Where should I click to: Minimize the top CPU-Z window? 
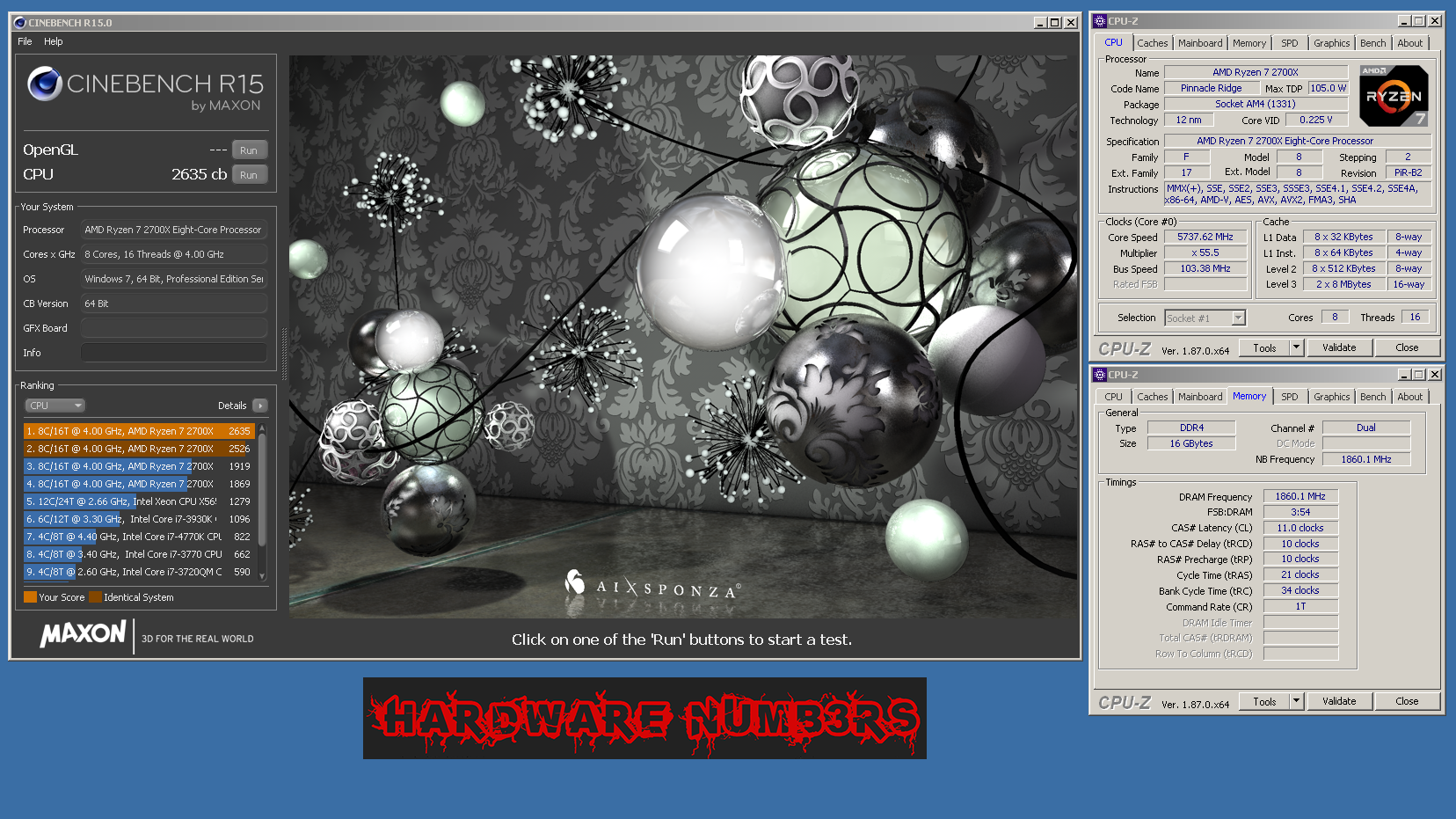(1404, 21)
